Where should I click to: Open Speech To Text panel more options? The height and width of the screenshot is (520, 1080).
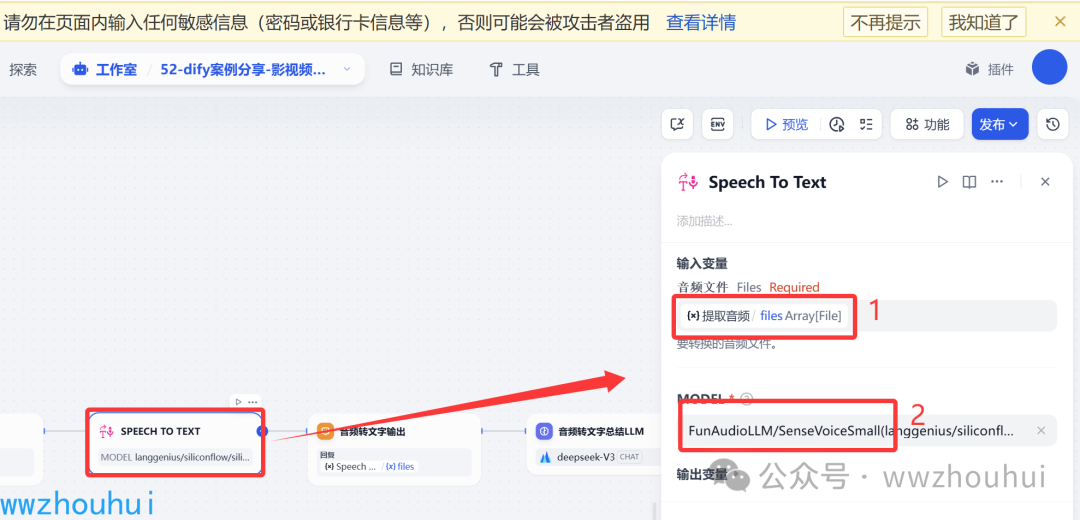pos(997,182)
